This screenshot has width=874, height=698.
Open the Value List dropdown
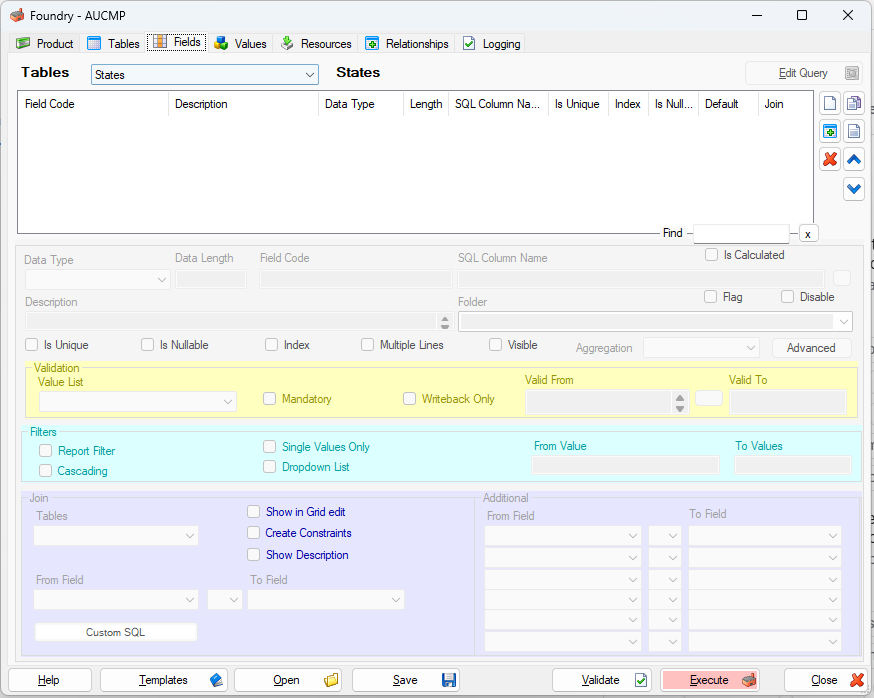point(138,401)
